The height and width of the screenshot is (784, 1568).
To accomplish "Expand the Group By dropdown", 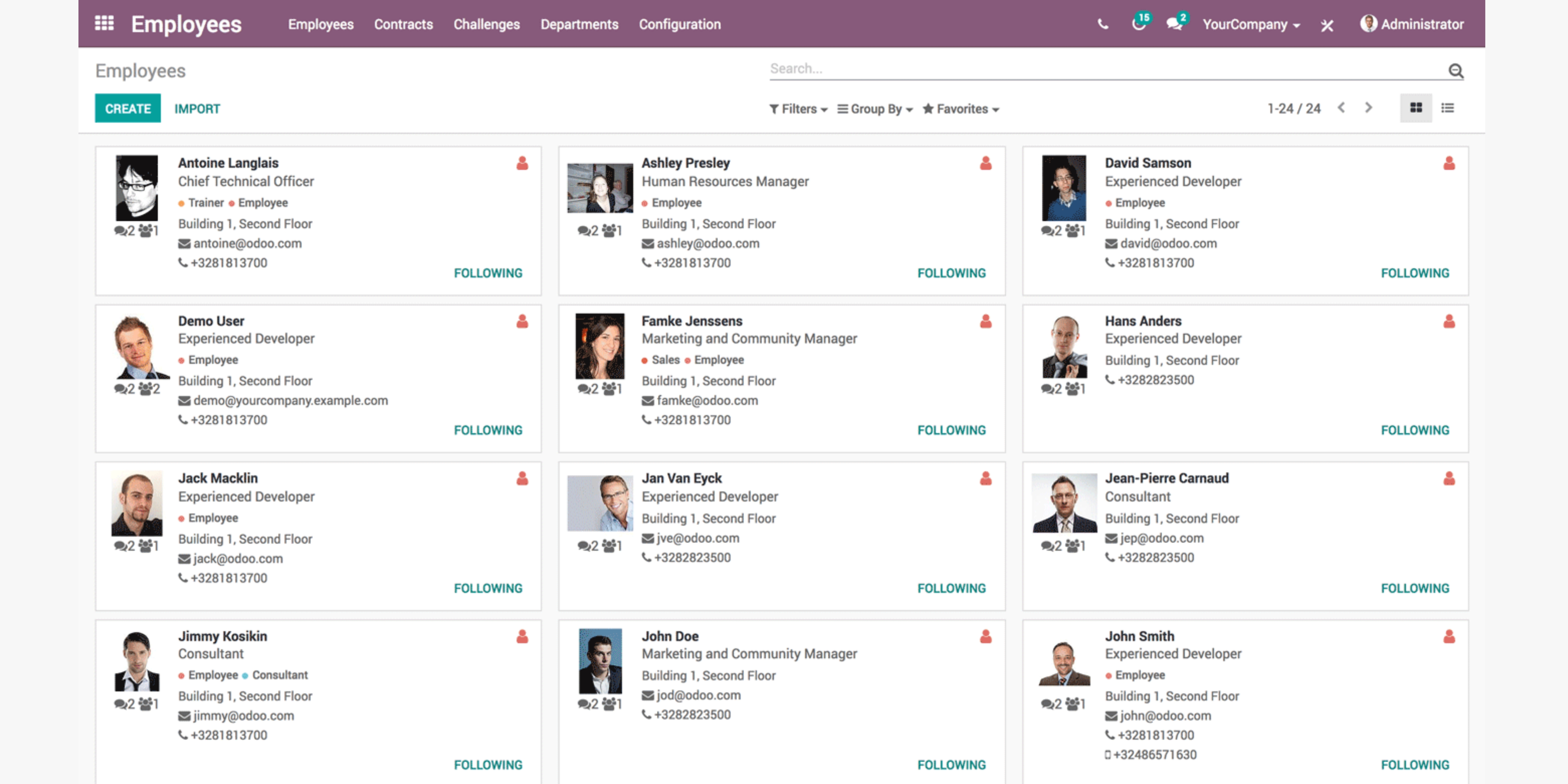I will pos(875,109).
